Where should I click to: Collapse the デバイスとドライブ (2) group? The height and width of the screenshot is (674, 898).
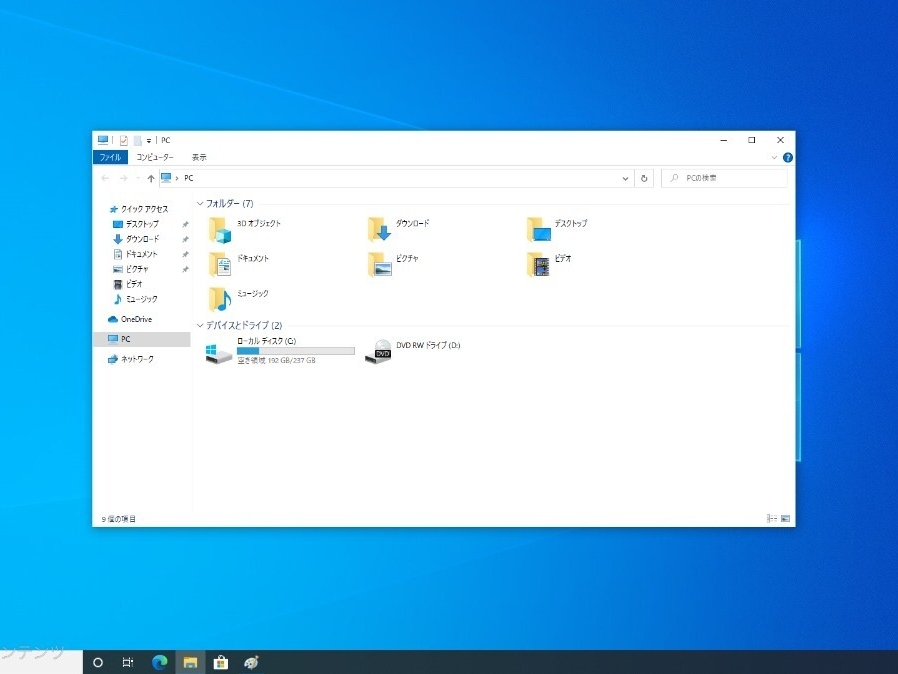click(x=200, y=325)
